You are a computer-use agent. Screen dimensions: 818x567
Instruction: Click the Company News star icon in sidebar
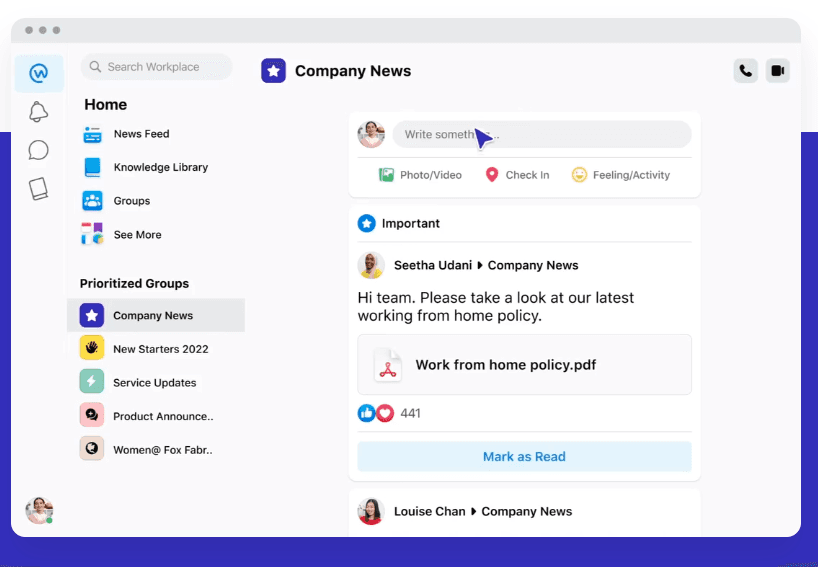click(92, 315)
